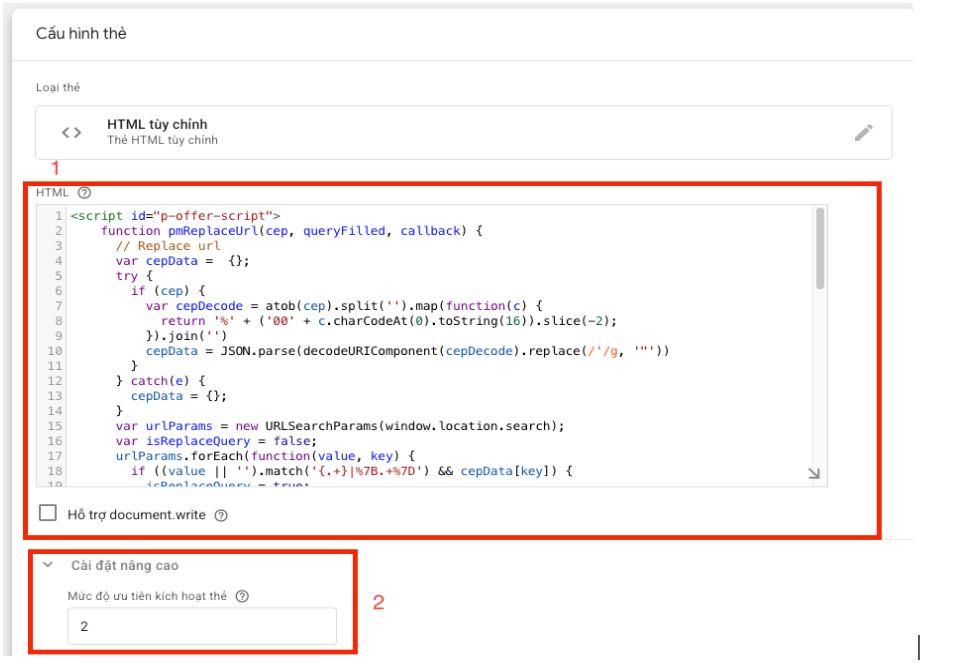The height and width of the screenshot is (663, 953).
Task: Click the code editor resize handle
Action: pyautogui.click(x=814, y=475)
